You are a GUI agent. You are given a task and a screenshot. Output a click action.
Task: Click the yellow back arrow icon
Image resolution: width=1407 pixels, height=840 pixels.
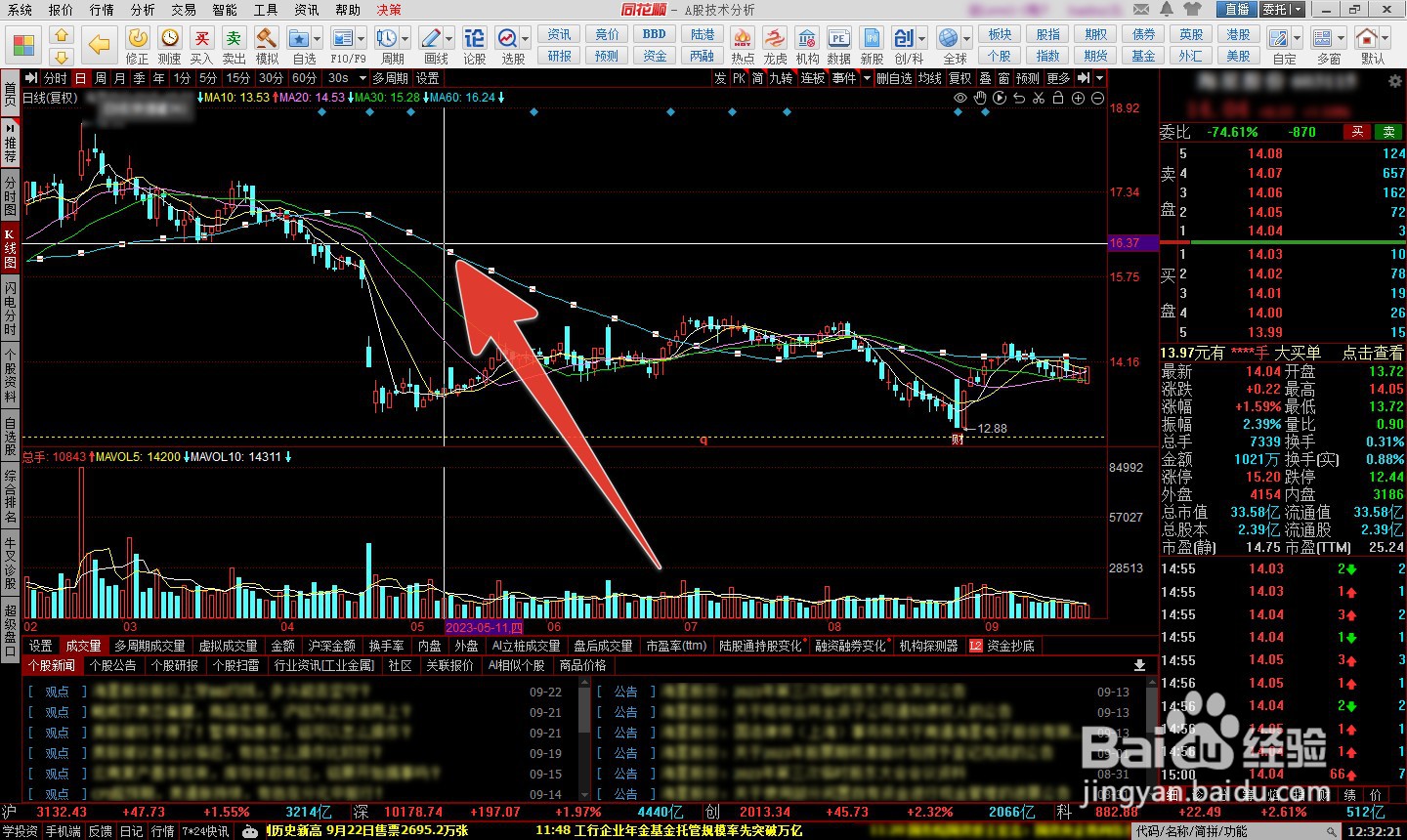(x=100, y=44)
